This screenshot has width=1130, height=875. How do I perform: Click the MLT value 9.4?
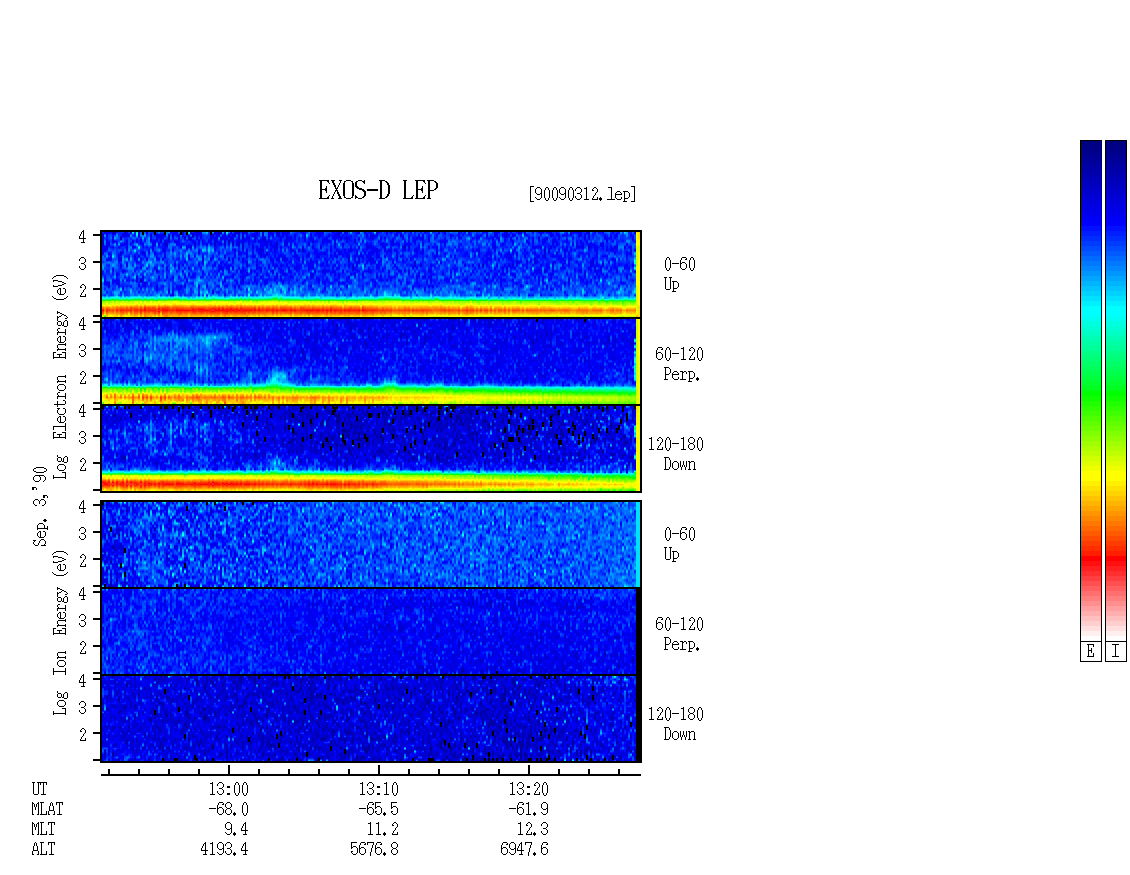236,830
